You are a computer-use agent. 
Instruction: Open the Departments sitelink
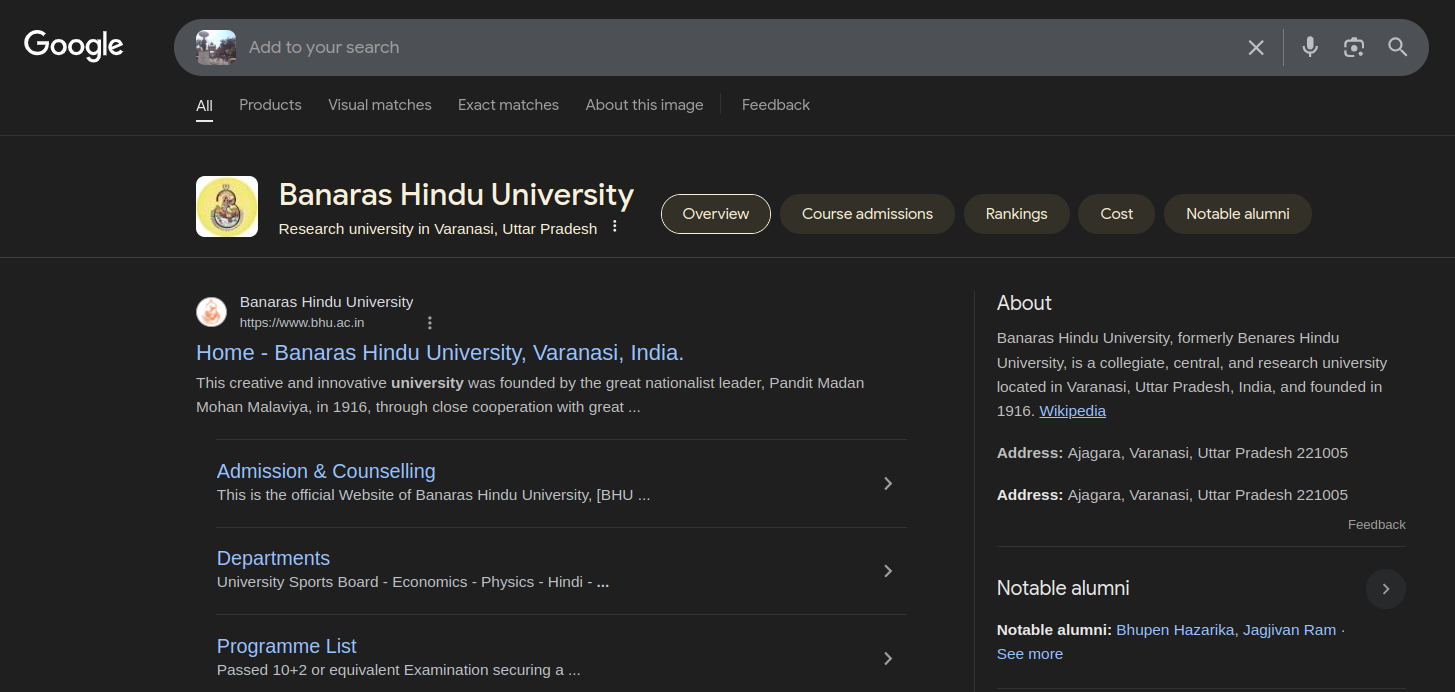pos(273,558)
